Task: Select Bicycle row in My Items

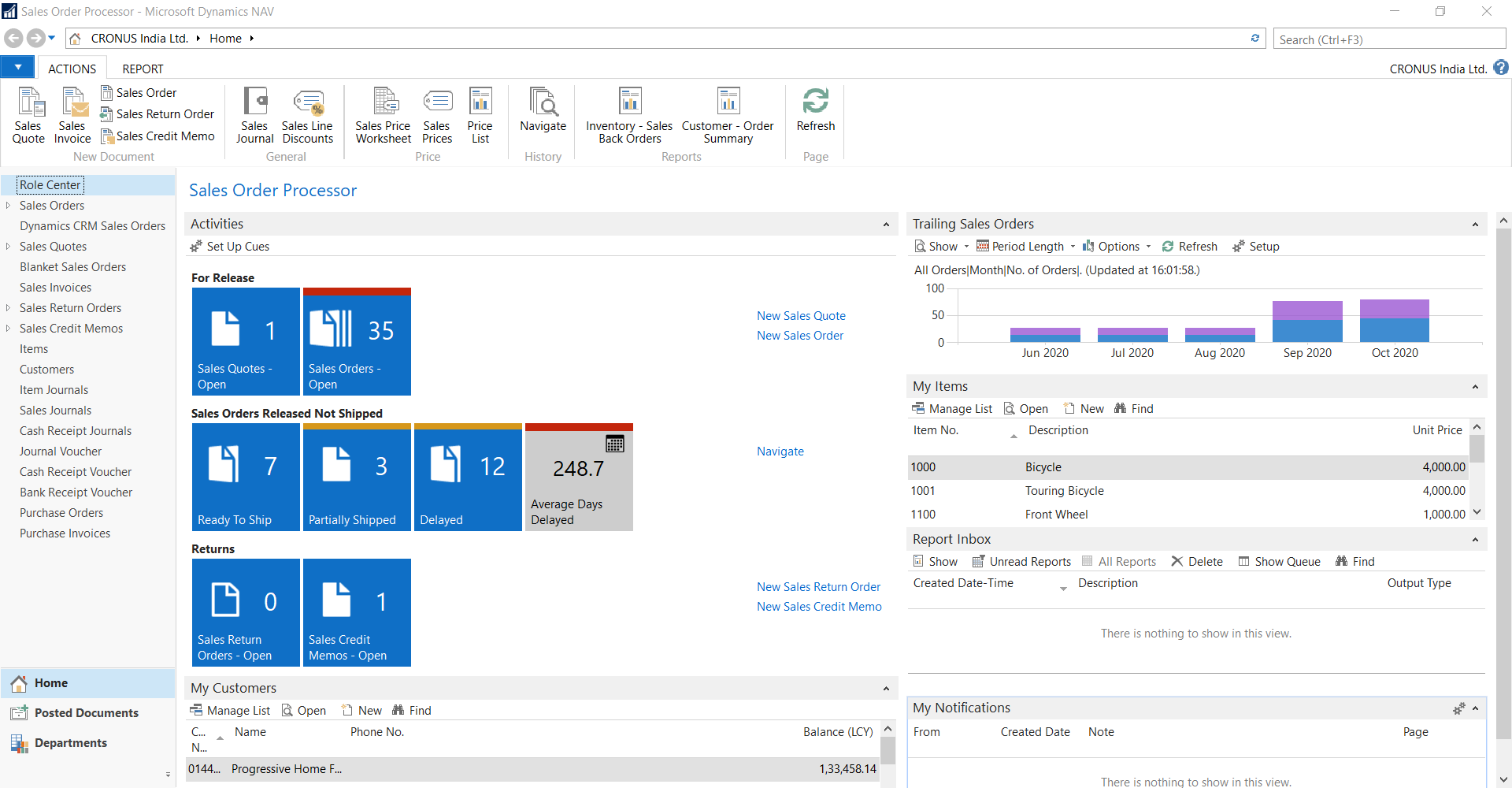Action: (x=1188, y=467)
